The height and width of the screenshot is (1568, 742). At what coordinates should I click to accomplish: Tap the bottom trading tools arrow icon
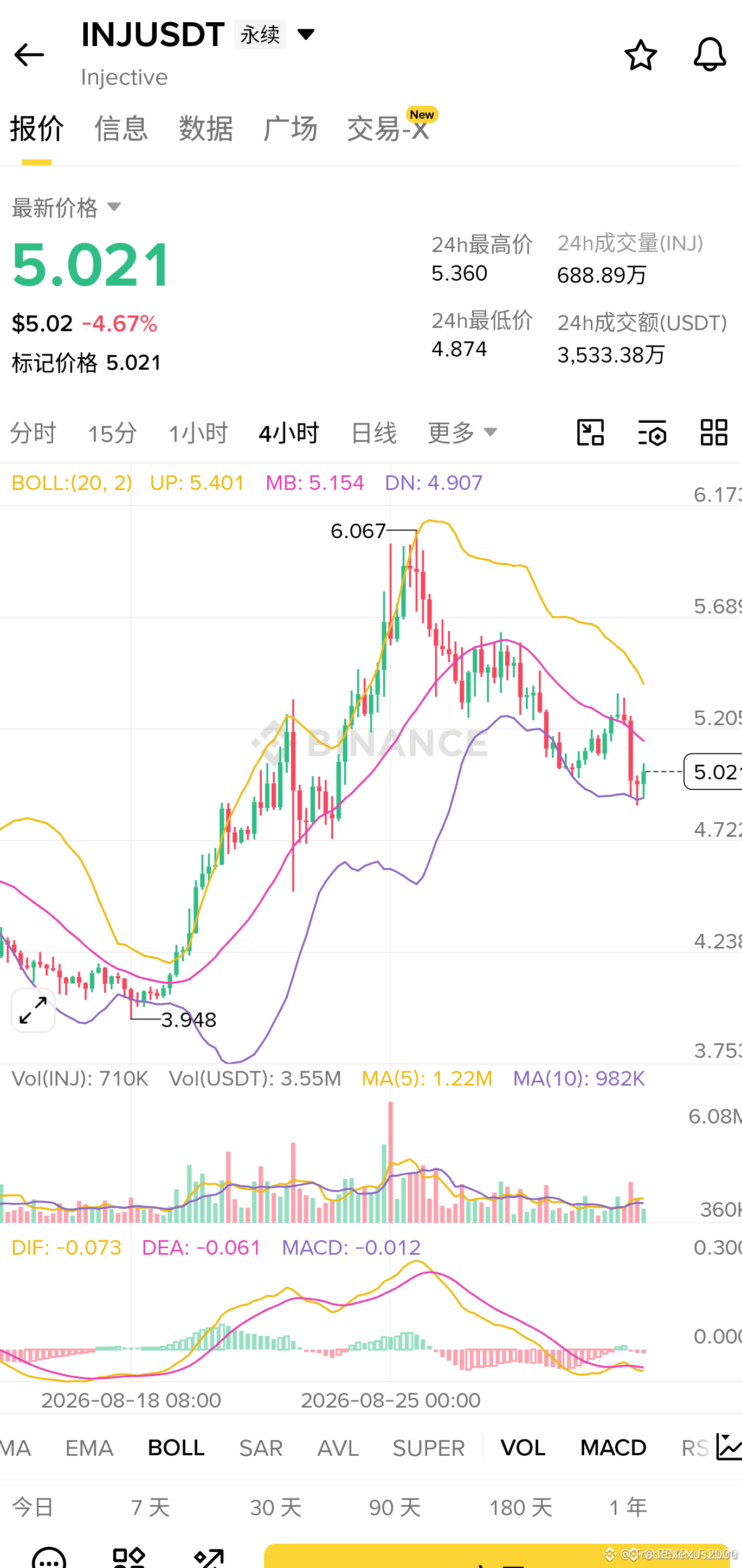click(x=209, y=1557)
